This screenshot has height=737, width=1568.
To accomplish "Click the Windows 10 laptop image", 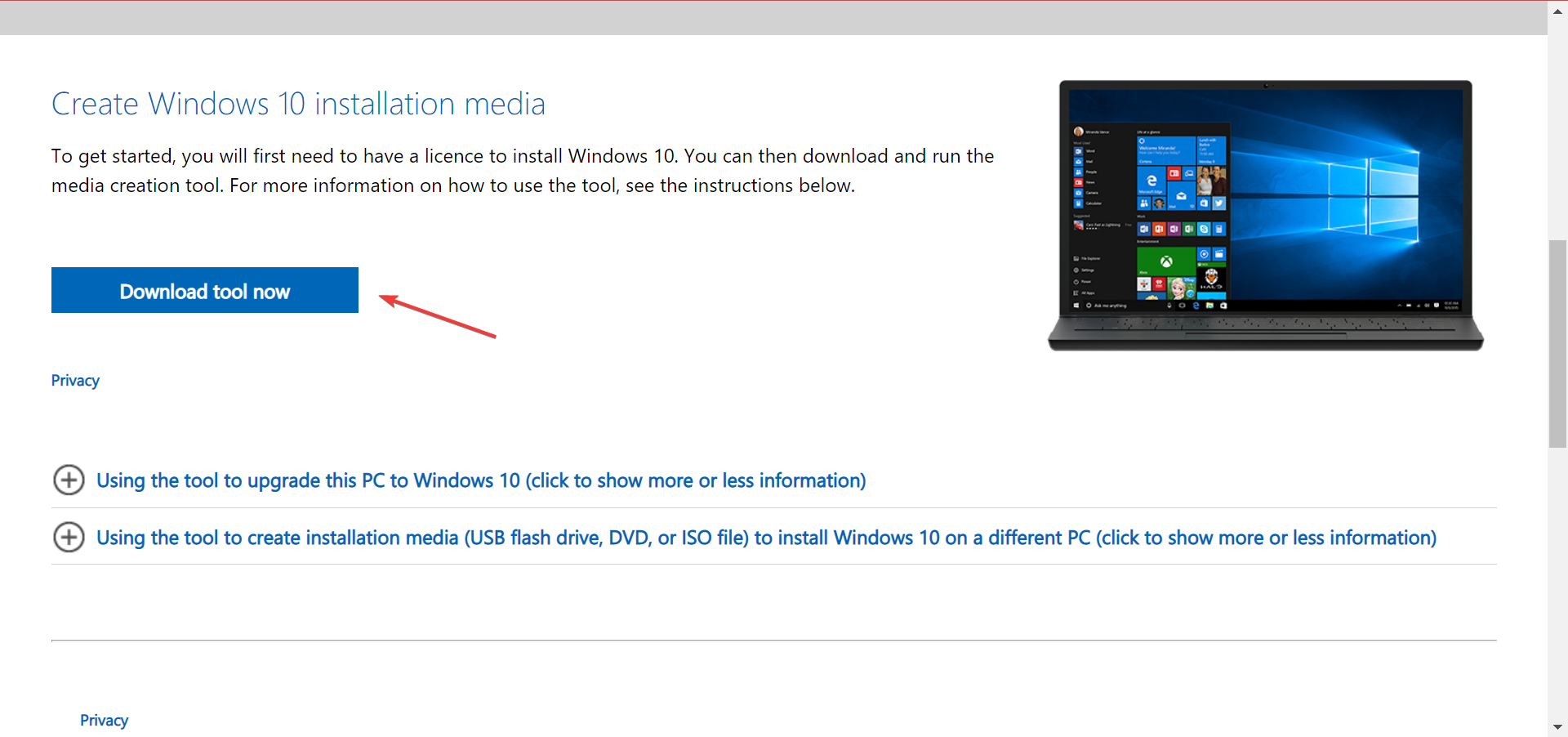I will tap(1266, 216).
